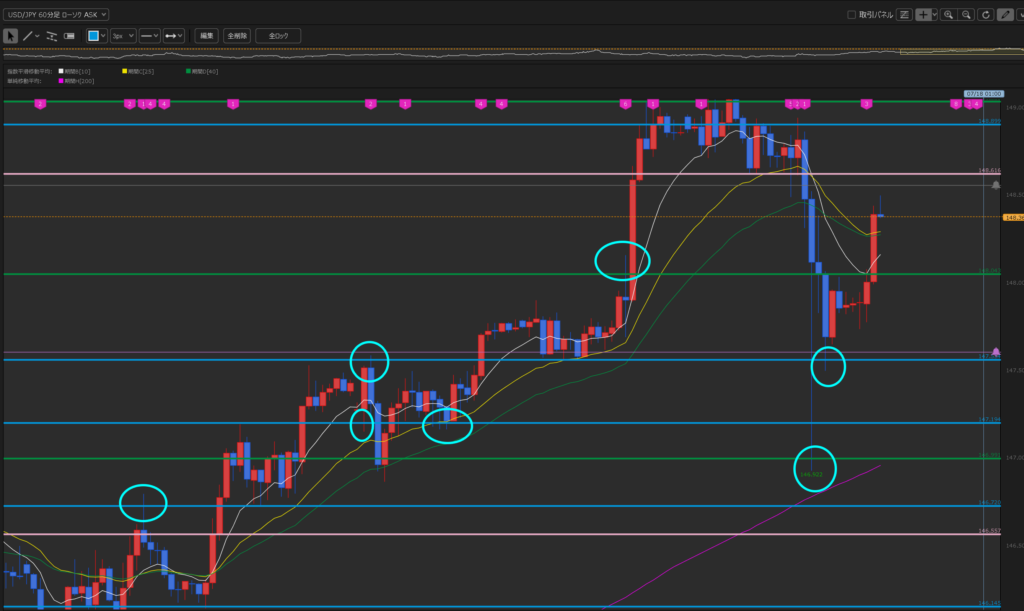The image size is (1024, 611).
Task: Open the USD/JPY 60分足 chart selector dropdown
Action: 56,14
